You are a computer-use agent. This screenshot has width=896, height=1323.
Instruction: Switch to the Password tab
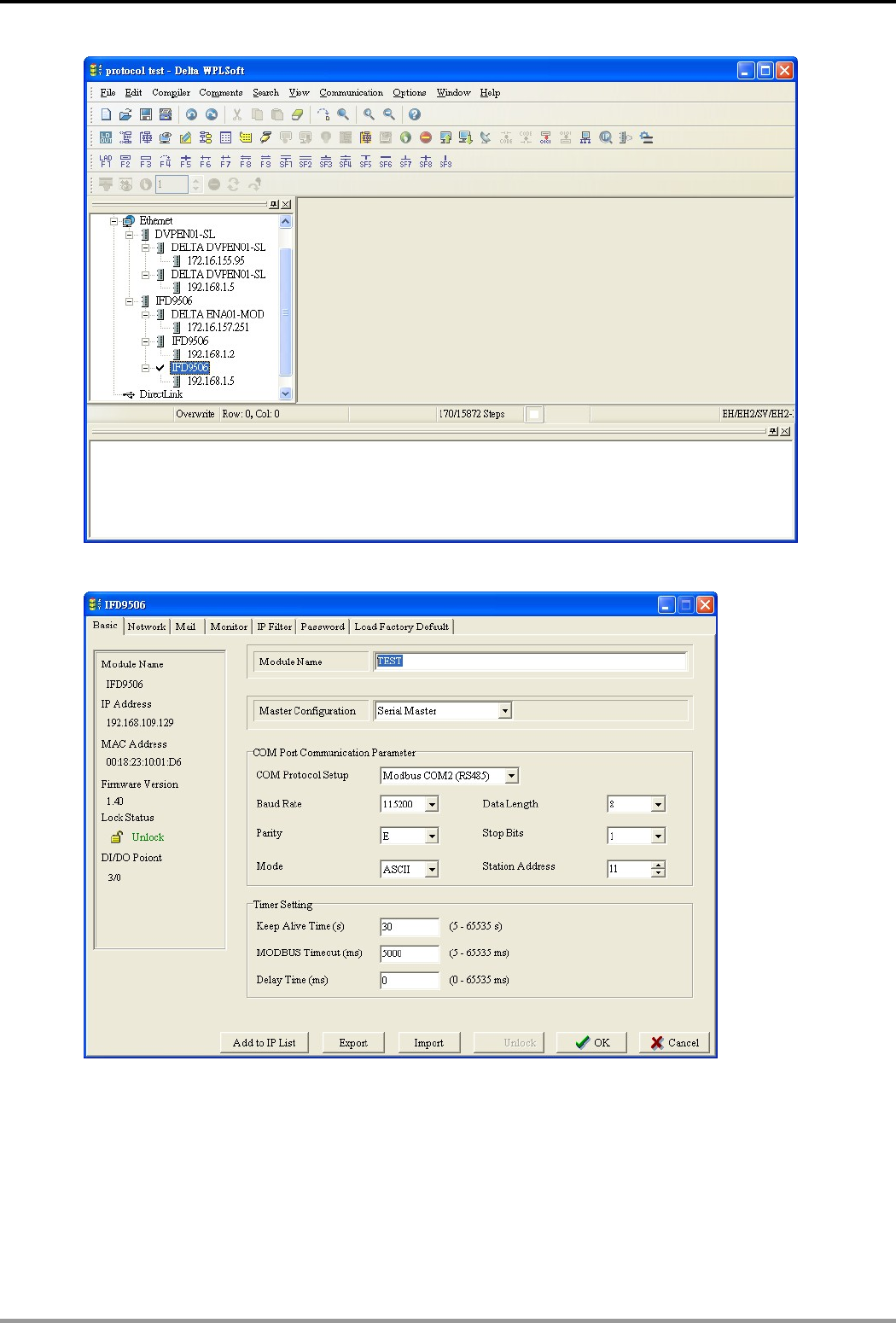click(x=323, y=627)
